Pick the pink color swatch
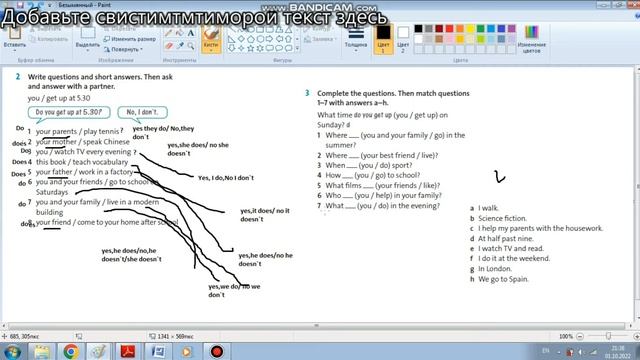Viewport: 640px width, 360px height. pyautogui.click(x=449, y=39)
